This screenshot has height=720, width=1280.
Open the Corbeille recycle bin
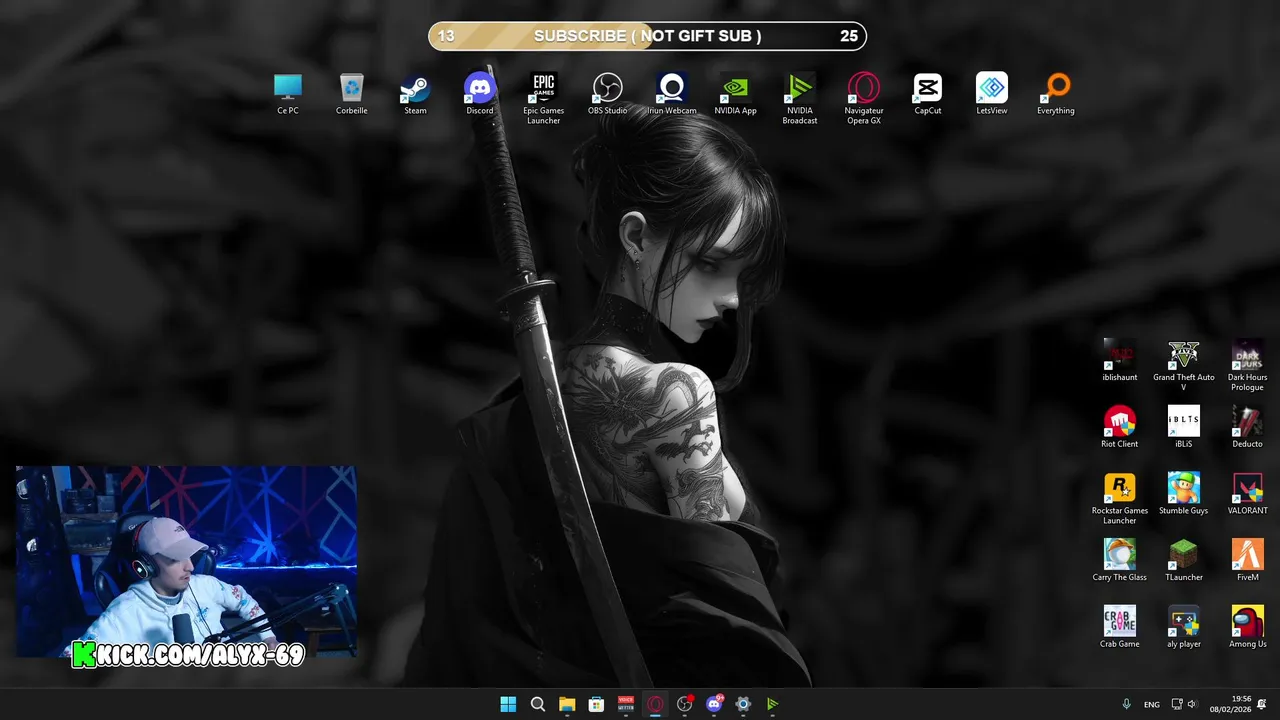[x=351, y=94]
